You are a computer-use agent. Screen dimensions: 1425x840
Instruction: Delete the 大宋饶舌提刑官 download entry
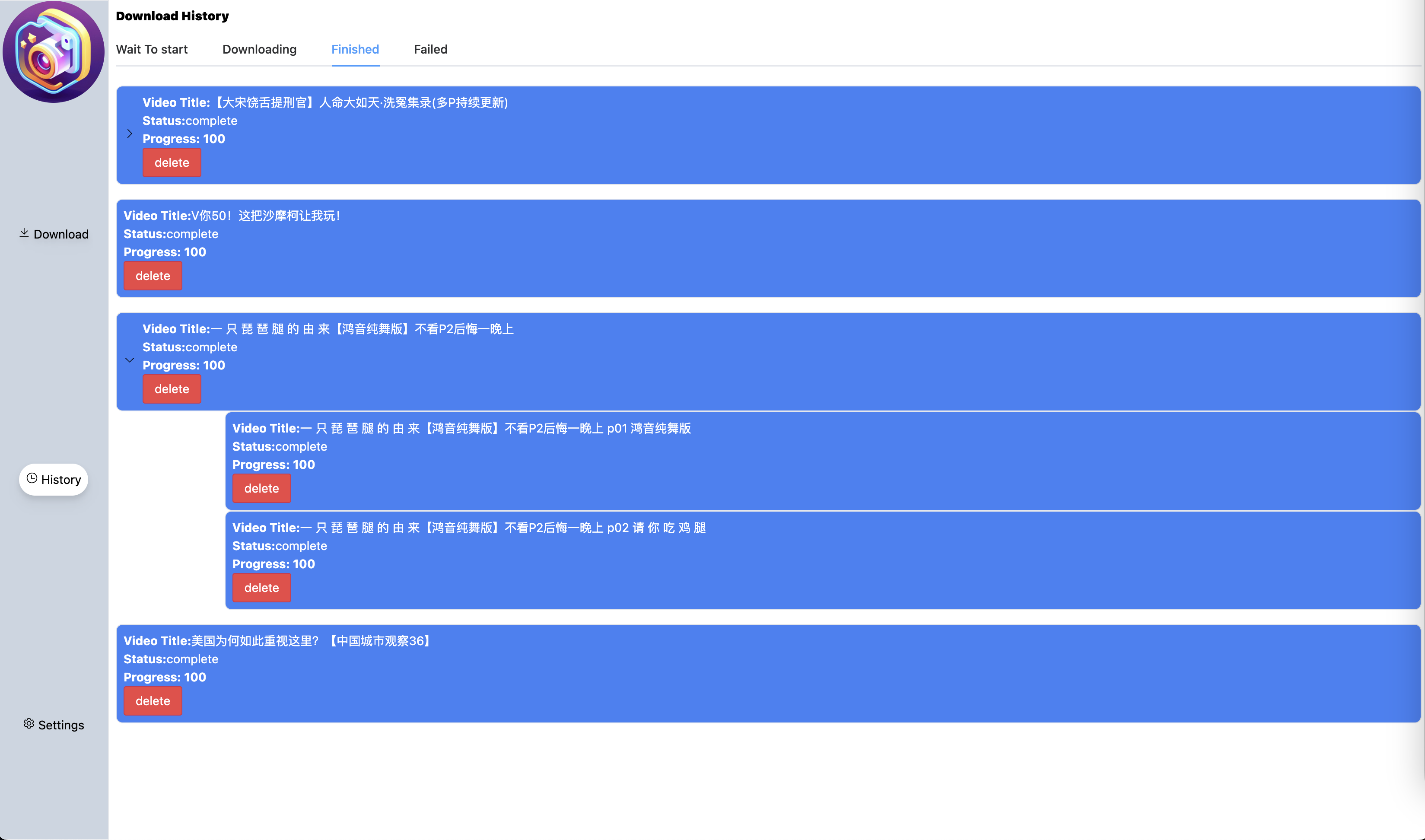pyautogui.click(x=172, y=163)
